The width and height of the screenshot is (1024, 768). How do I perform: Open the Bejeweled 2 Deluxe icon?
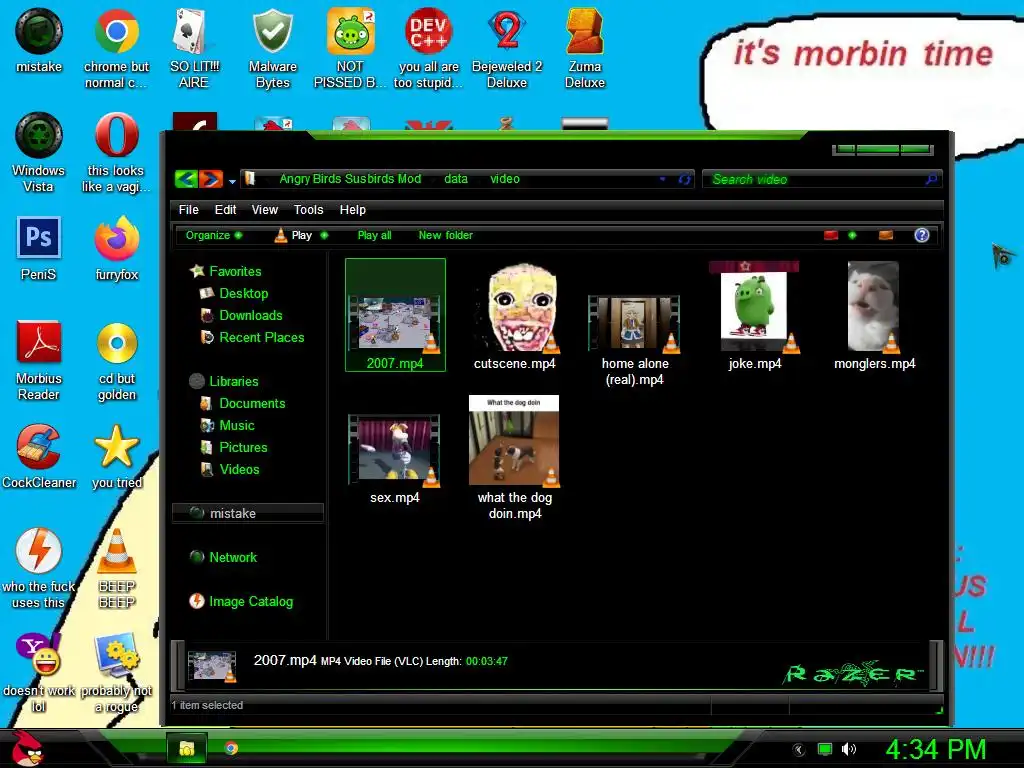click(507, 49)
